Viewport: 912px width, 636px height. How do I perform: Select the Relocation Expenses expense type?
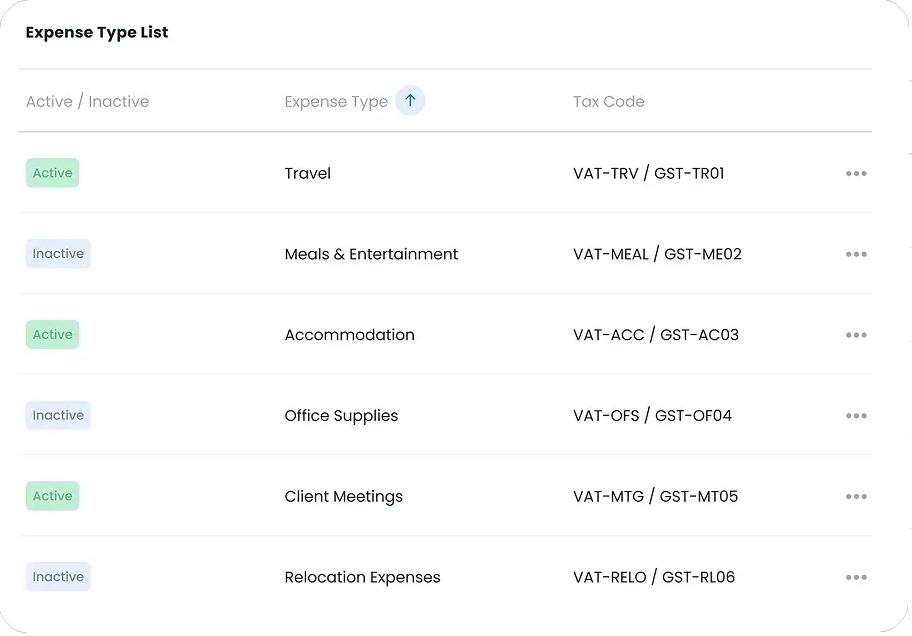tap(362, 577)
